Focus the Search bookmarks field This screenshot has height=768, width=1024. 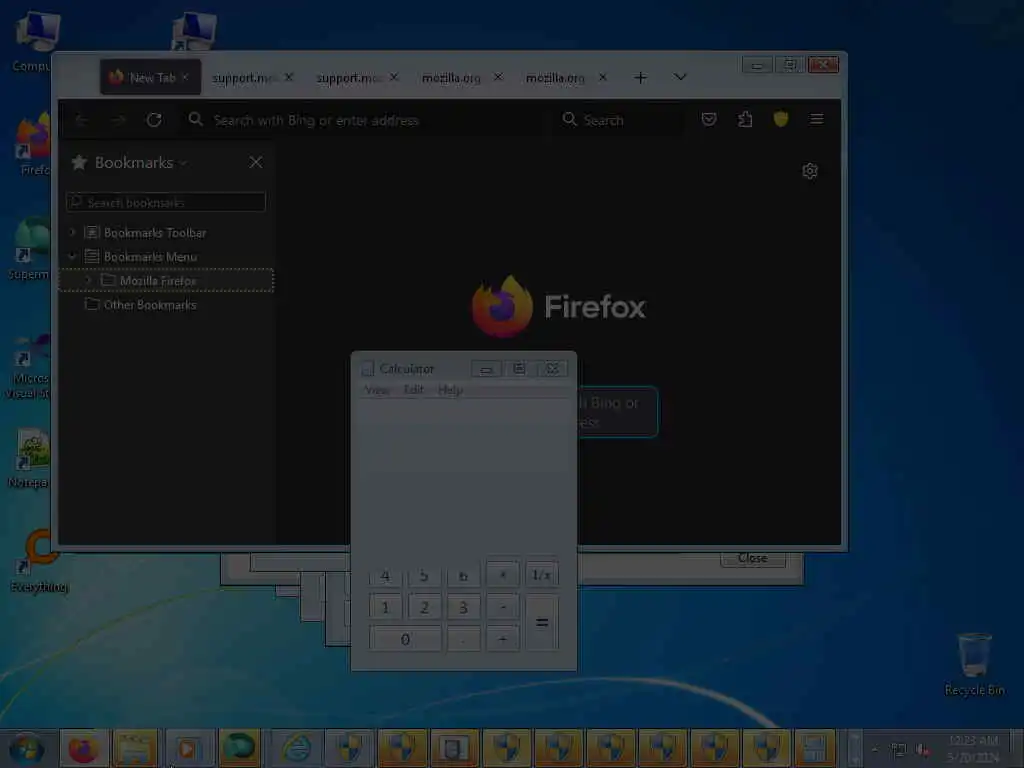tap(166, 202)
